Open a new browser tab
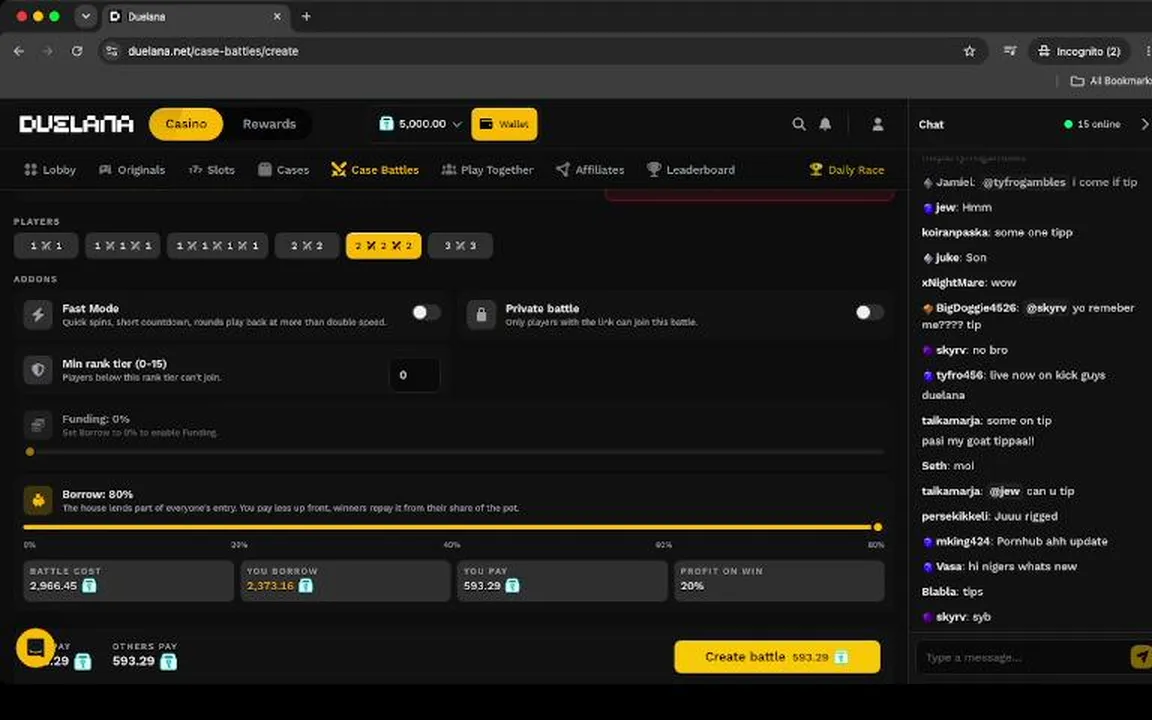 click(x=306, y=16)
